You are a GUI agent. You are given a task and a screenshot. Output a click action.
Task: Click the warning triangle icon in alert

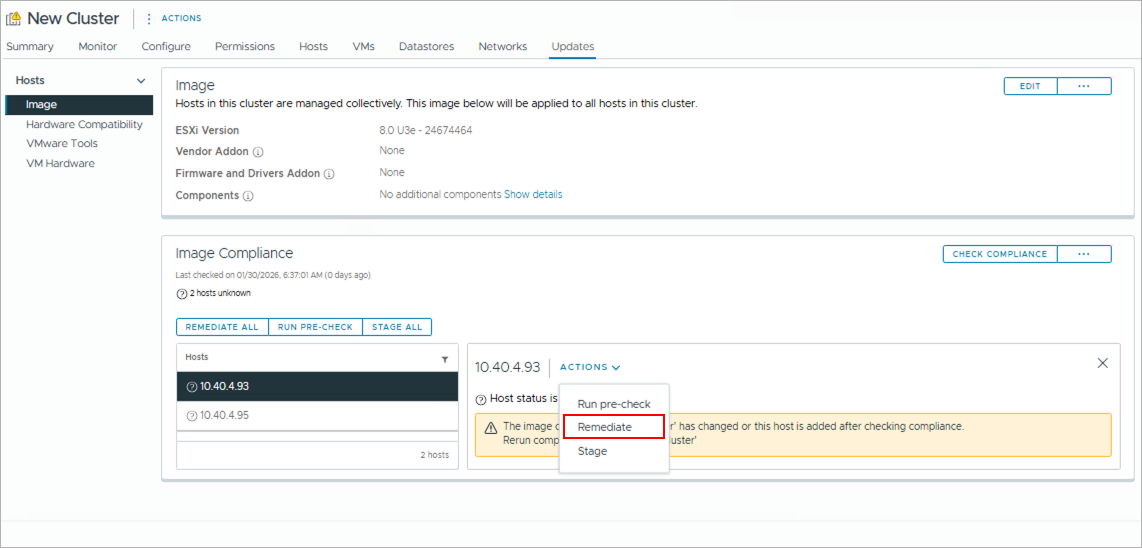[491, 427]
